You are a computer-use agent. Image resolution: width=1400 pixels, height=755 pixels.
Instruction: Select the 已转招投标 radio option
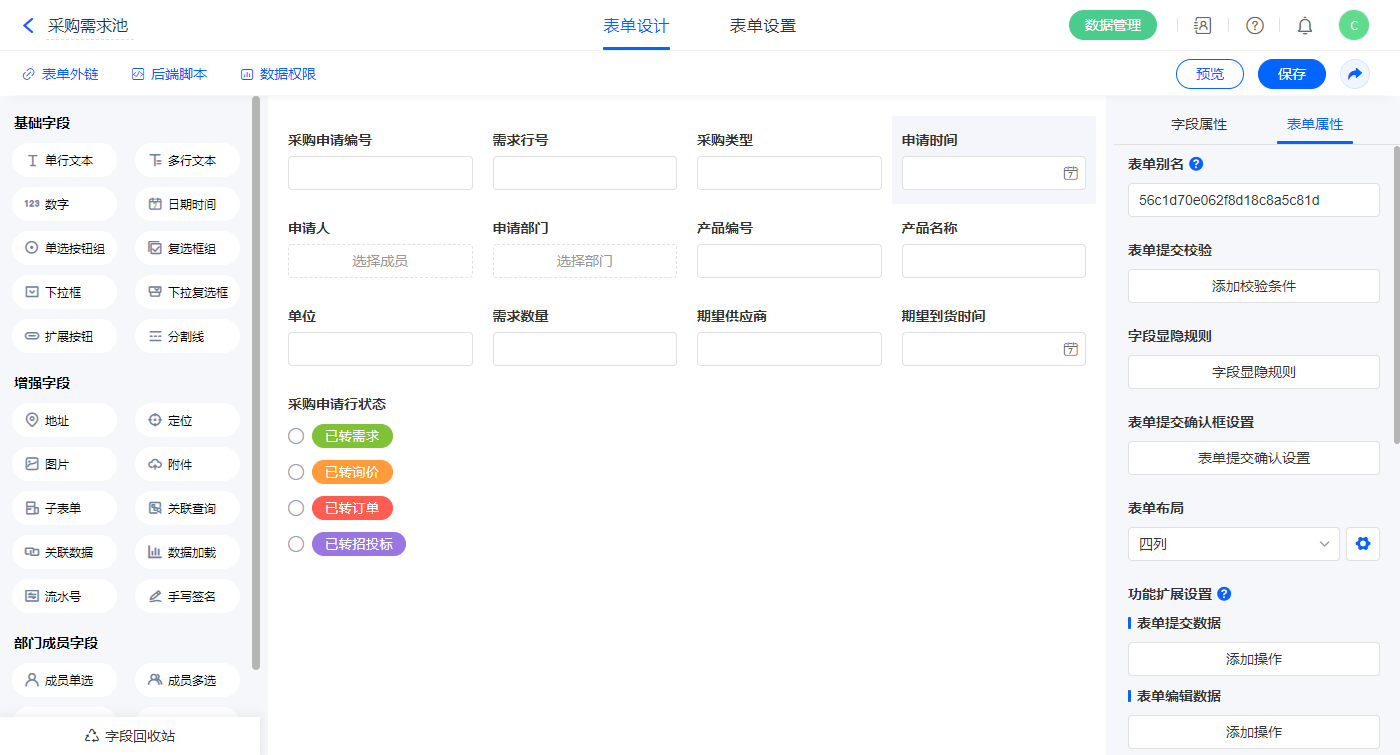296,544
